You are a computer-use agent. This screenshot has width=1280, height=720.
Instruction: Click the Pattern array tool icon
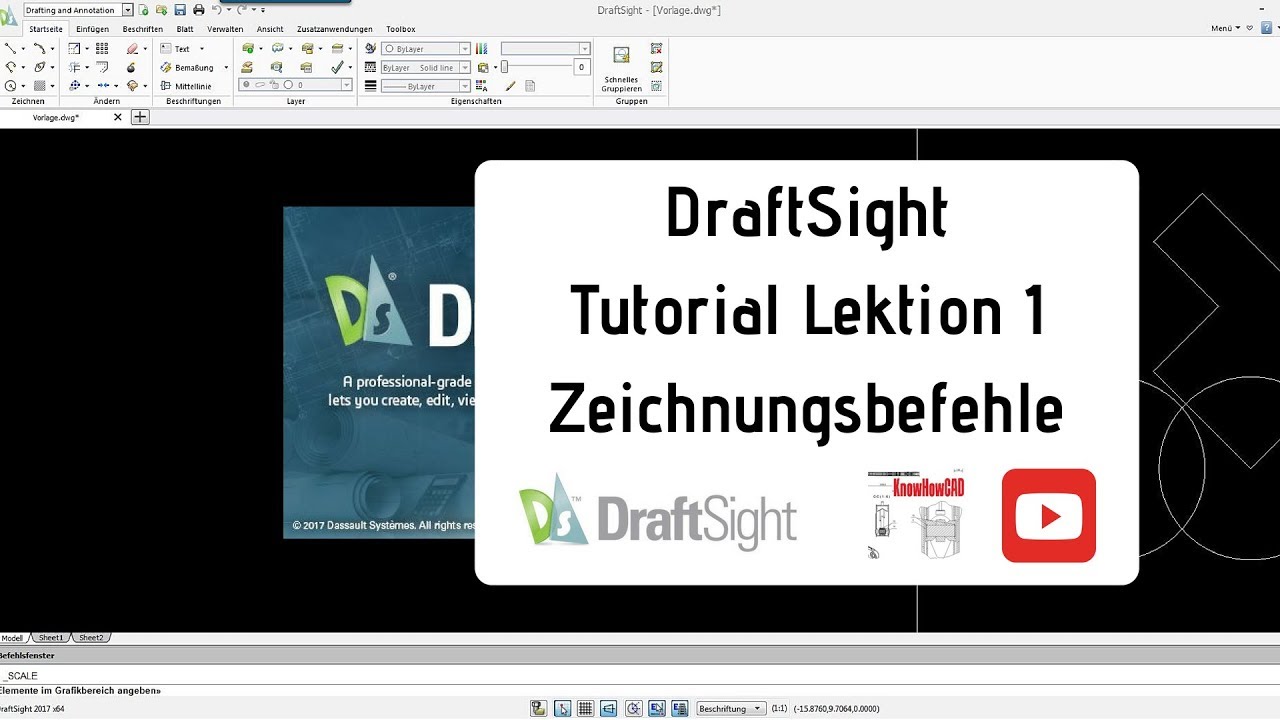click(102, 48)
